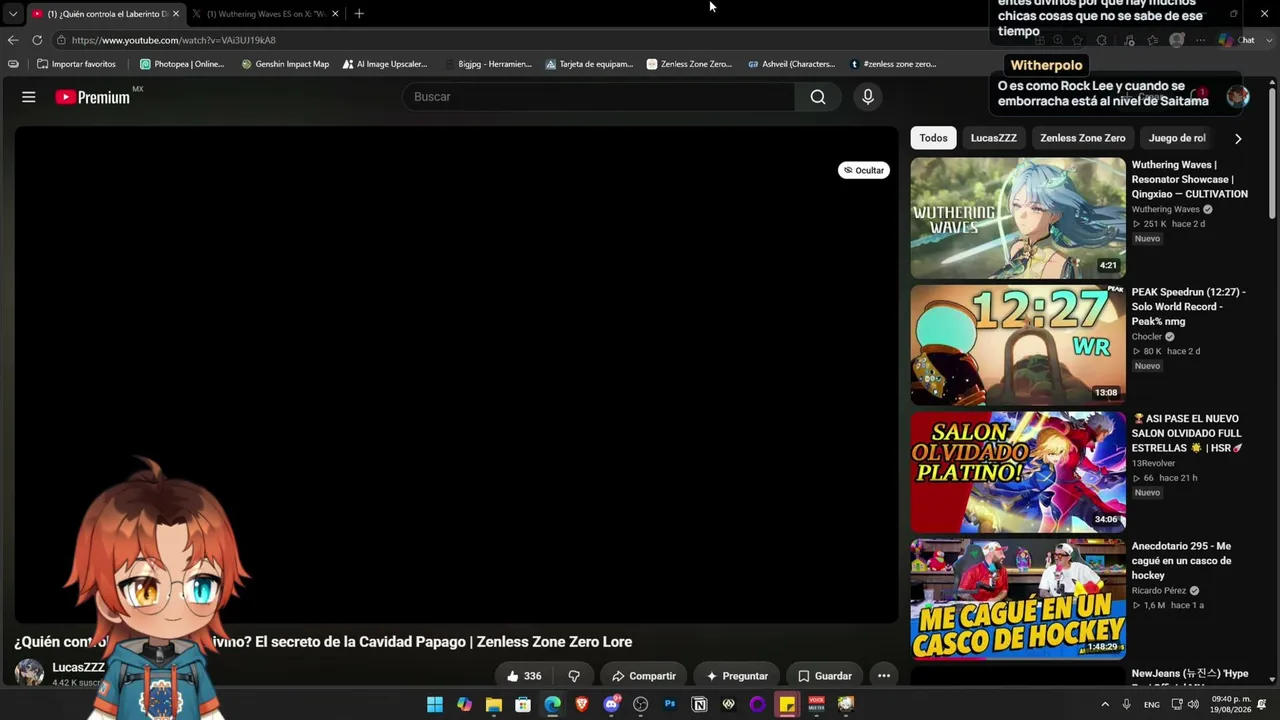The height and width of the screenshot is (720, 1280).
Task: Like the video with thumbs-up button
Action: [x=525, y=676]
